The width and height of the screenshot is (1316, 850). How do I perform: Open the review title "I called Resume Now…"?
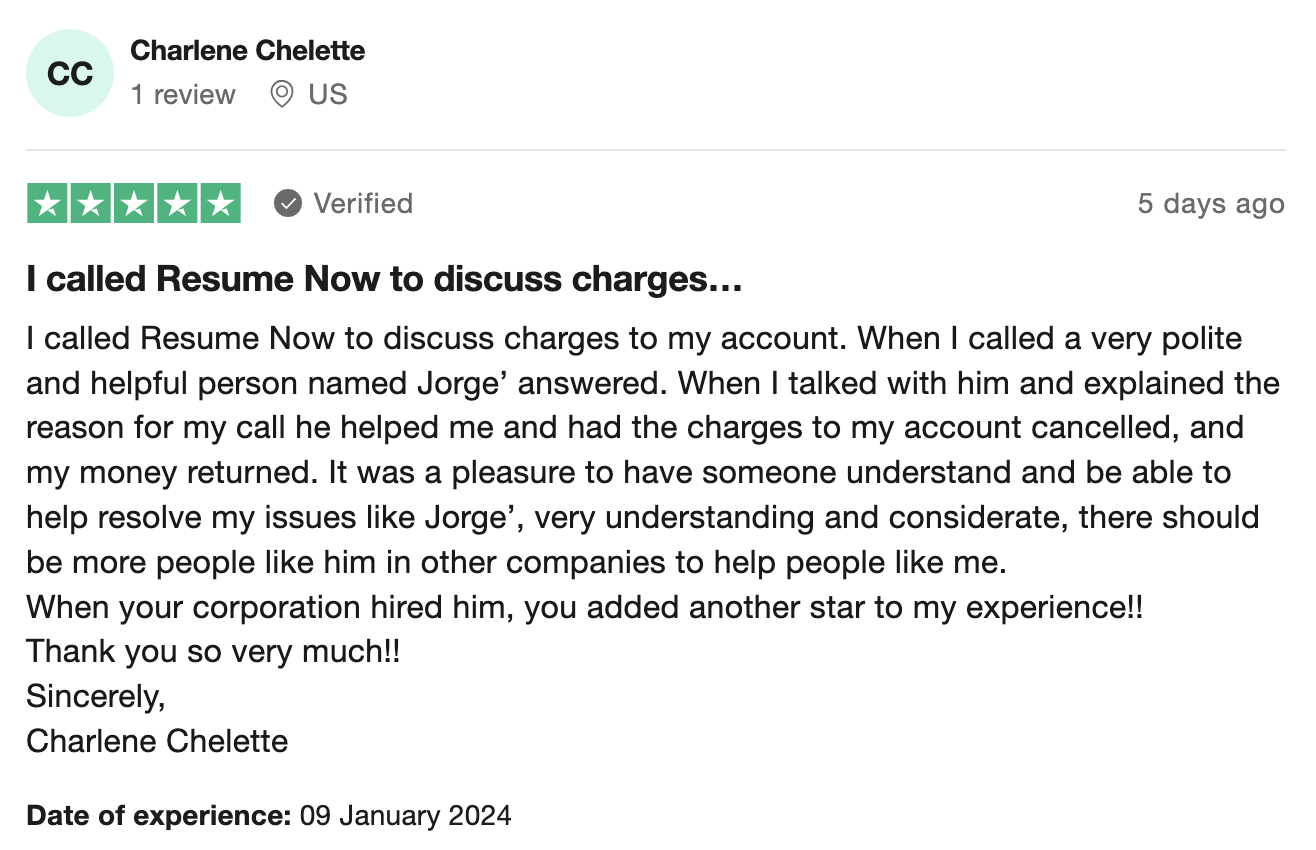[384, 280]
